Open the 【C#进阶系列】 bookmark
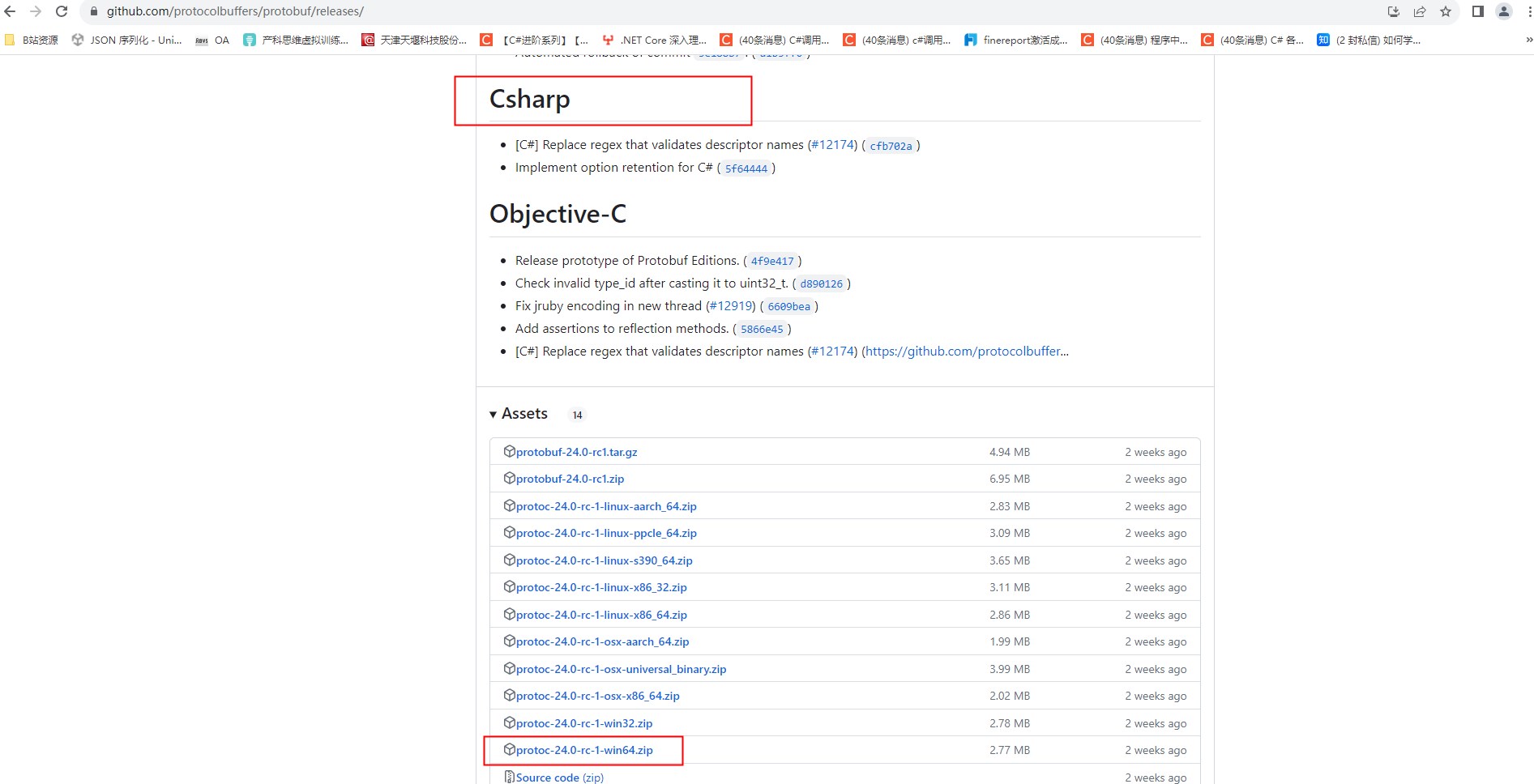This screenshot has height=784, width=1534. [x=534, y=40]
